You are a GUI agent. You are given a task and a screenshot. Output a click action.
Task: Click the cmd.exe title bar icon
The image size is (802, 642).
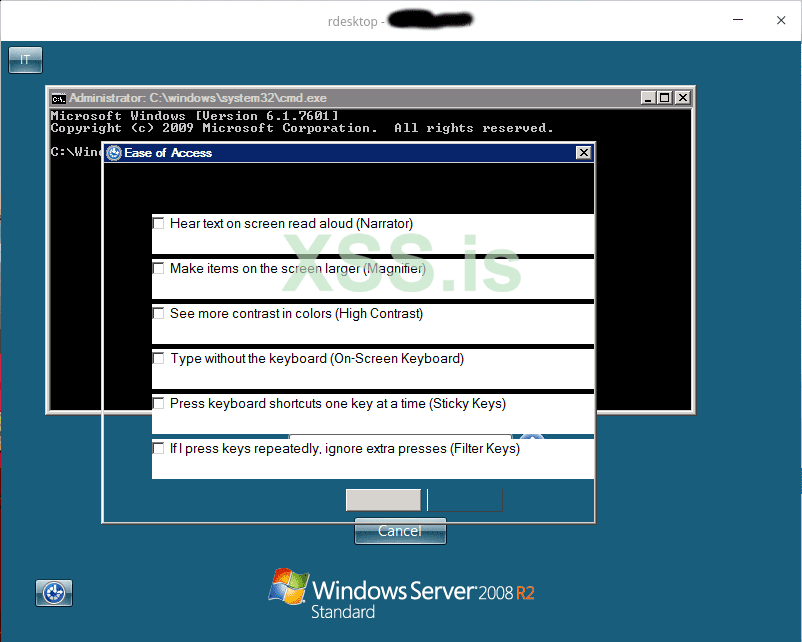click(x=59, y=98)
